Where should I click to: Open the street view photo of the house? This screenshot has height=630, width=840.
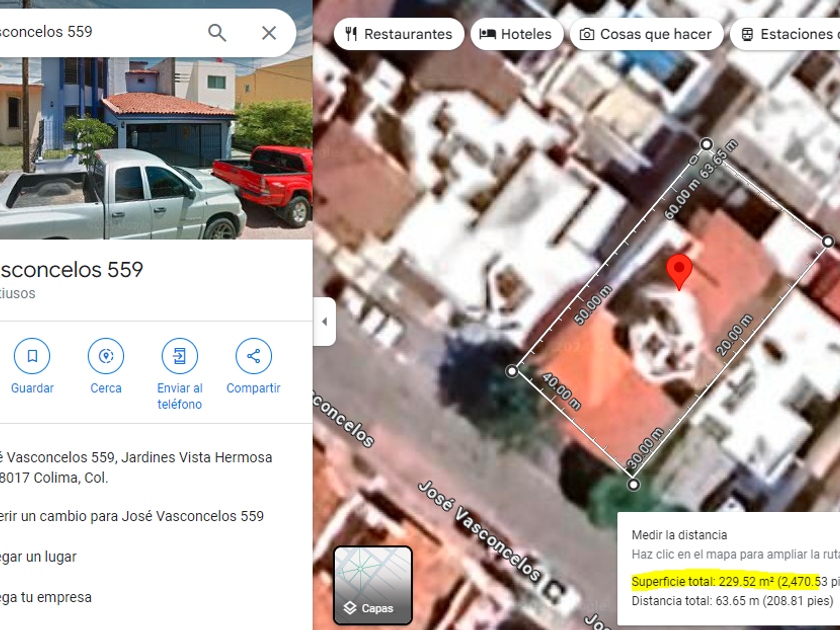point(156,148)
